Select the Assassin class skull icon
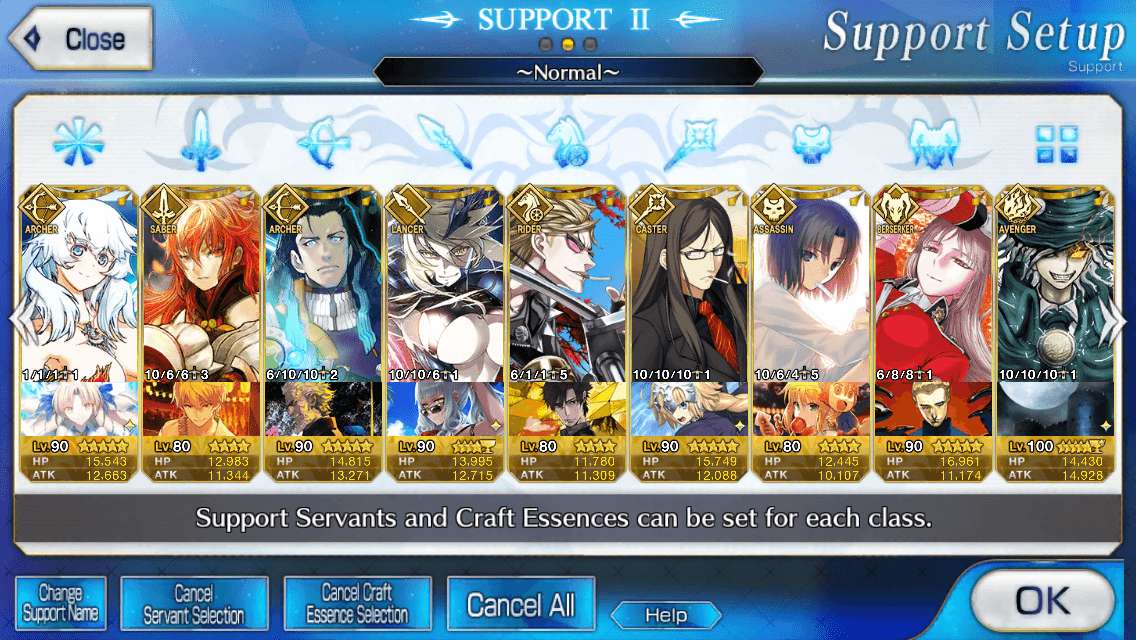The width and height of the screenshot is (1136, 640). (811, 142)
